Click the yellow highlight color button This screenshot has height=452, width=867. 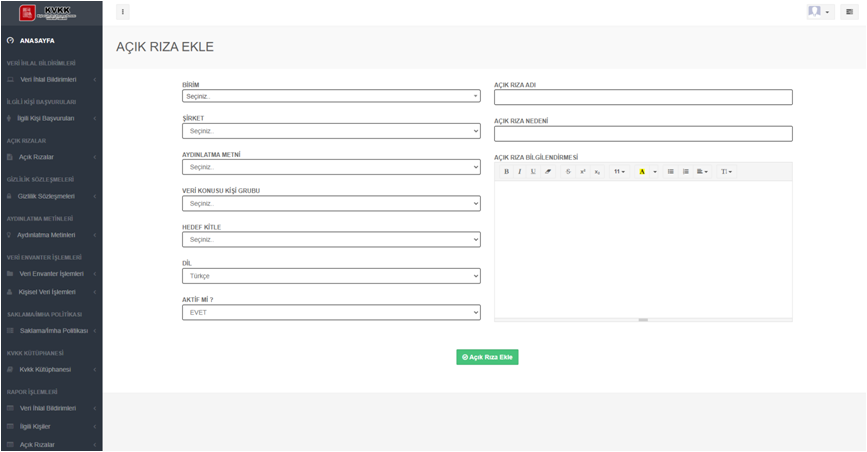(642, 172)
